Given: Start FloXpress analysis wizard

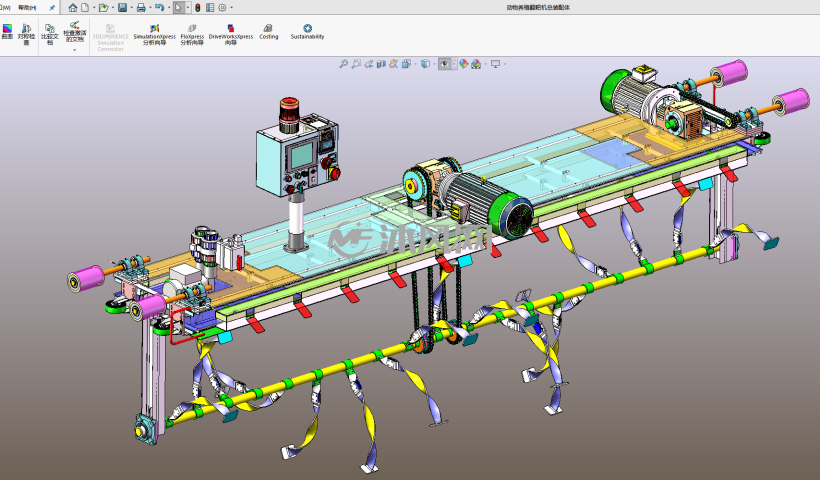Looking at the screenshot, I should 192,35.
